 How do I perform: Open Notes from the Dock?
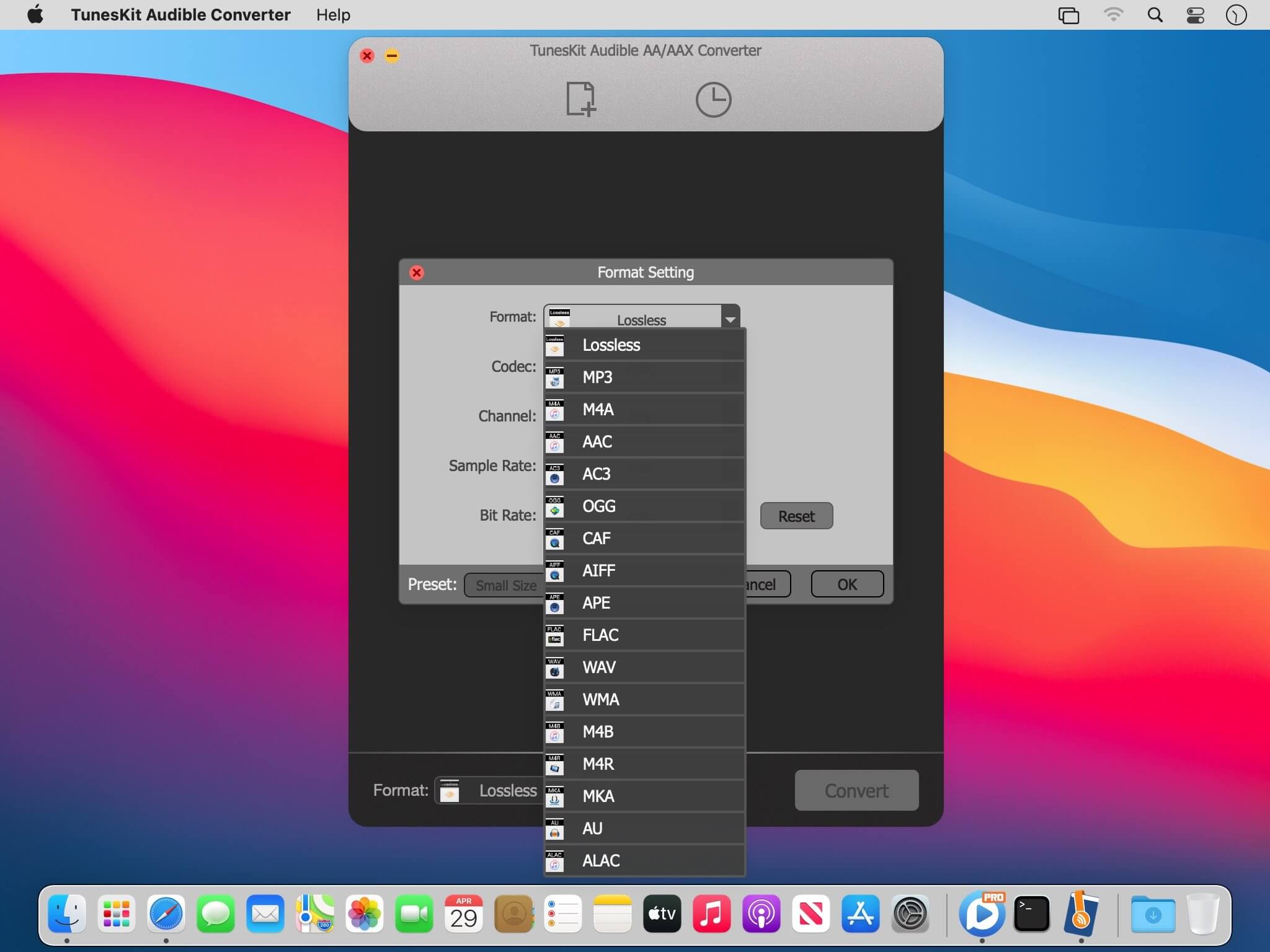[x=613, y=914]
